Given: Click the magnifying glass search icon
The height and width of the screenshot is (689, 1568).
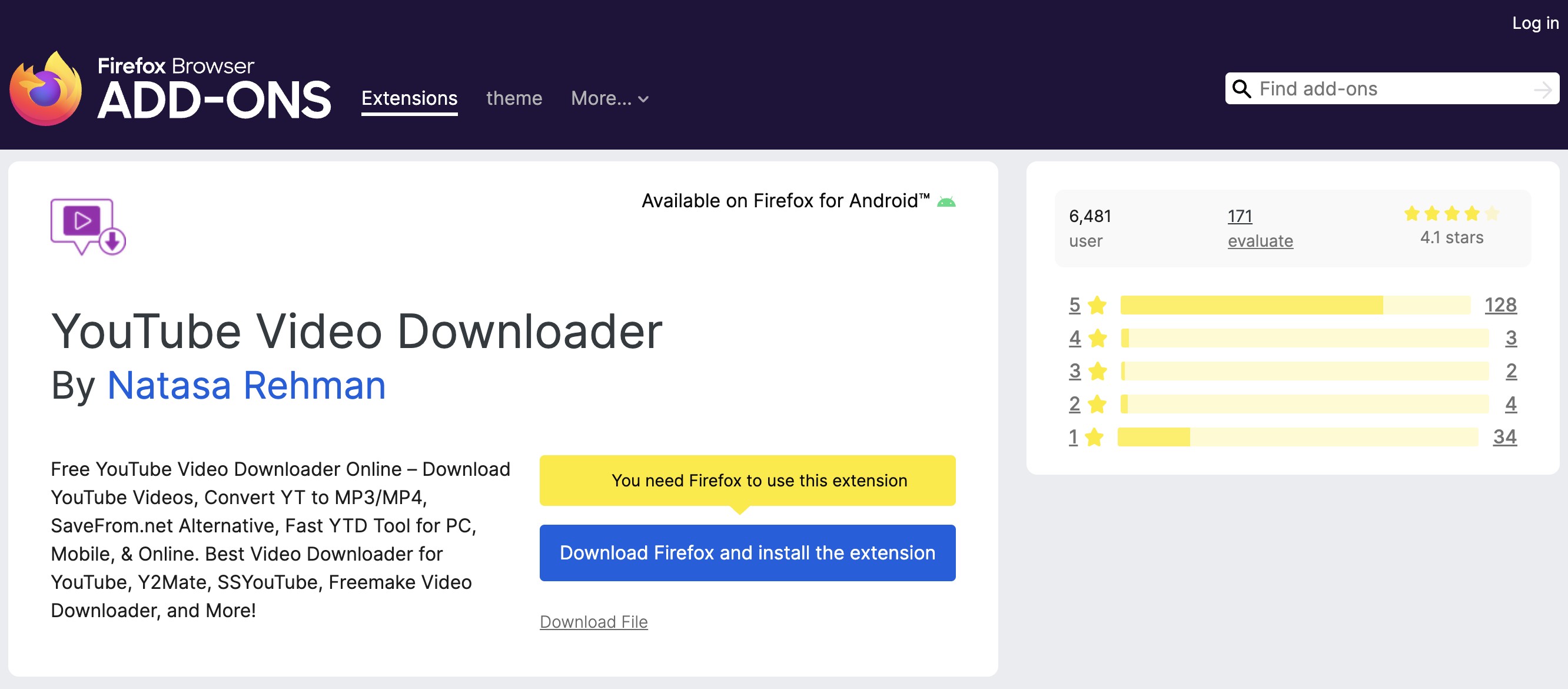Looking at the screenshot, I should click(x=1241, y=89).
